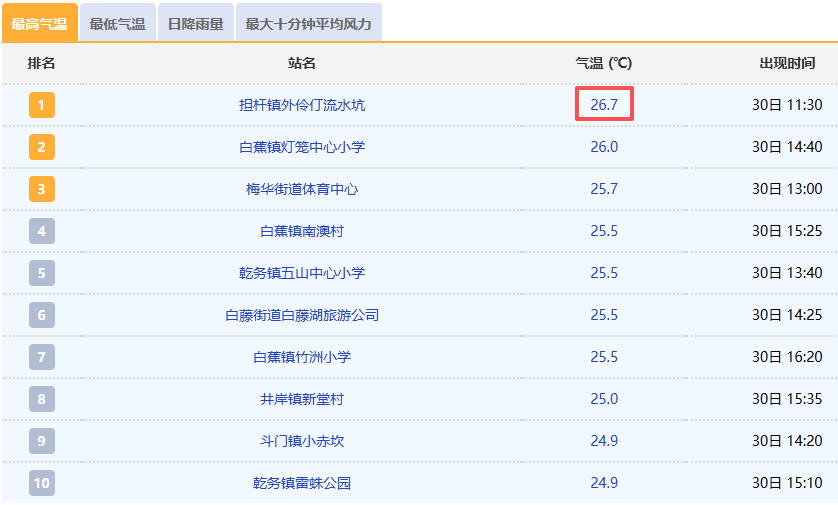Image resolution: width=838 pixels, height=505 pixels.
Task: Click the 气温 (℃) column header
Action: coord(604,63)
